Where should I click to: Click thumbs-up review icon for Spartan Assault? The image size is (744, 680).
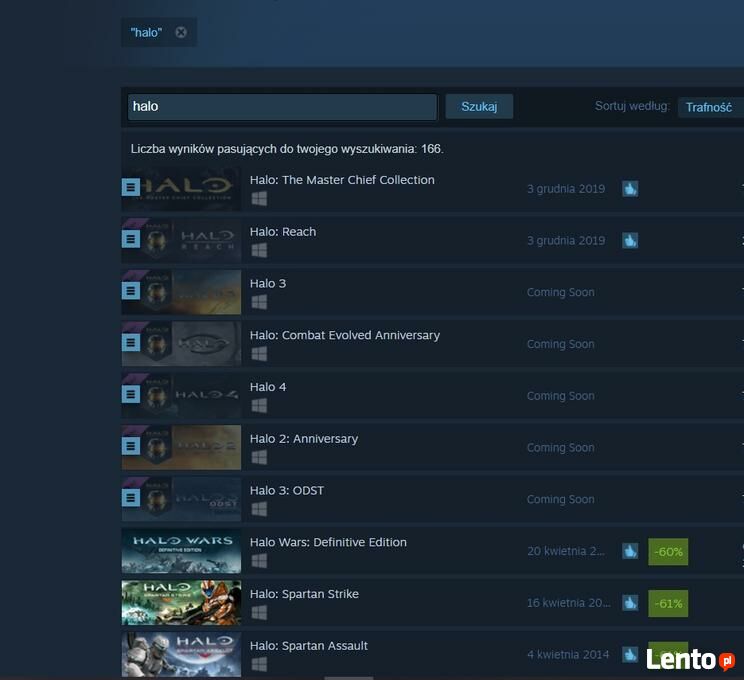[x=630, y=654]
